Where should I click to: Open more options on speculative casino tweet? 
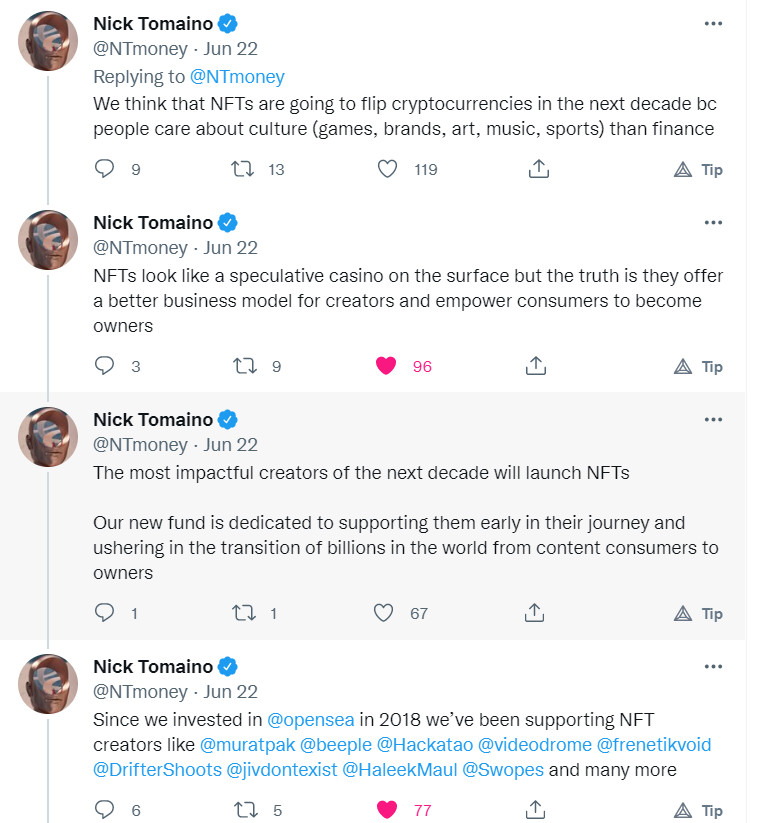click(713, 223)
